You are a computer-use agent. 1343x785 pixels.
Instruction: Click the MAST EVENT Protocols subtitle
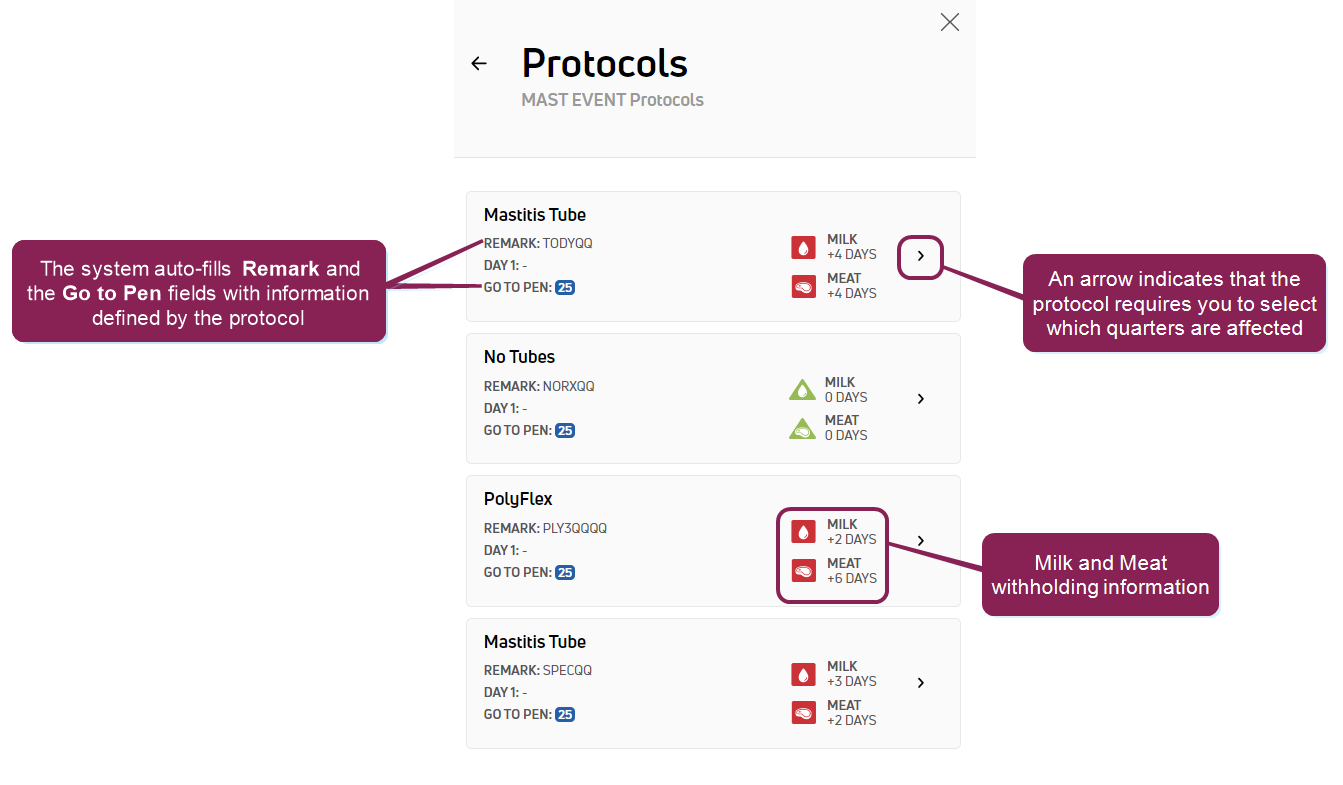612,100
